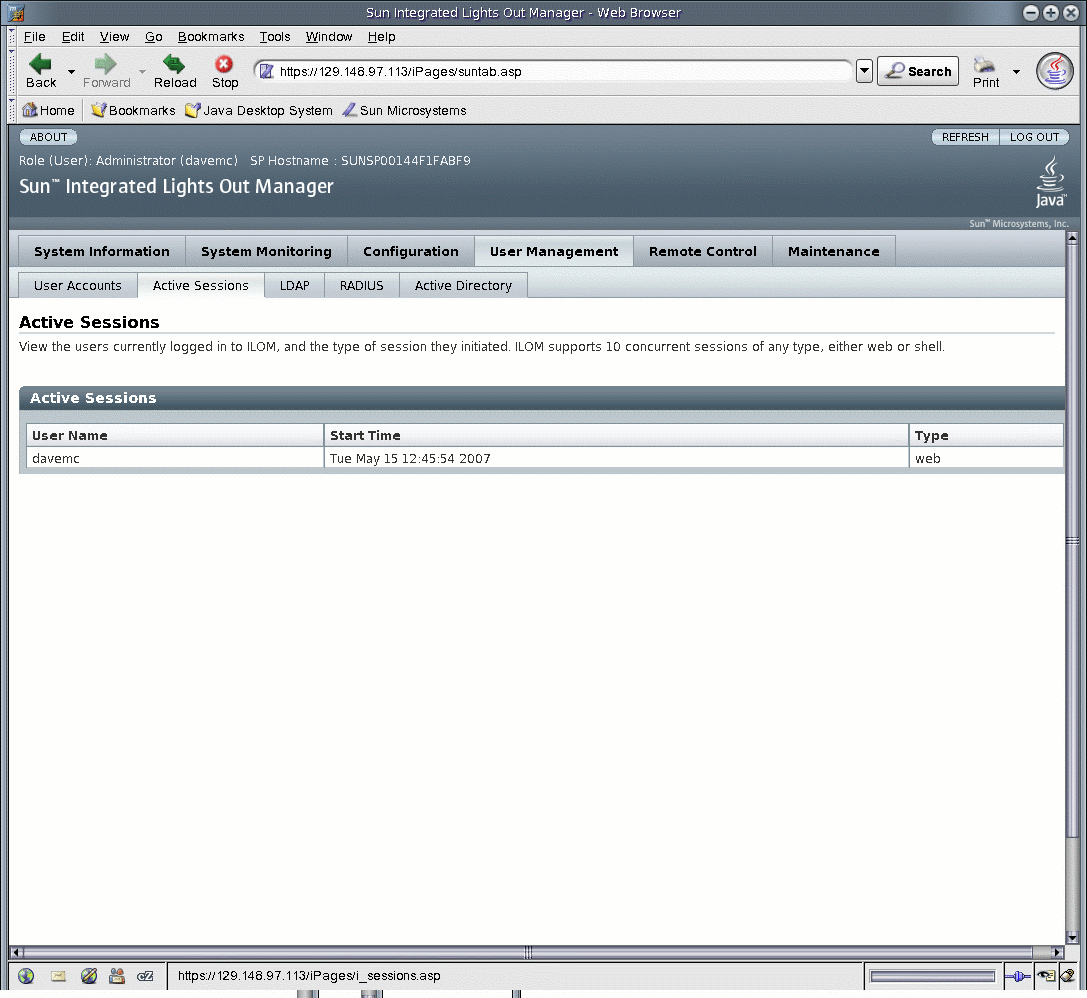Click the security lock icon in status bar
Viewport: 1087px width, 998px height.
(x=1068, y=977)
